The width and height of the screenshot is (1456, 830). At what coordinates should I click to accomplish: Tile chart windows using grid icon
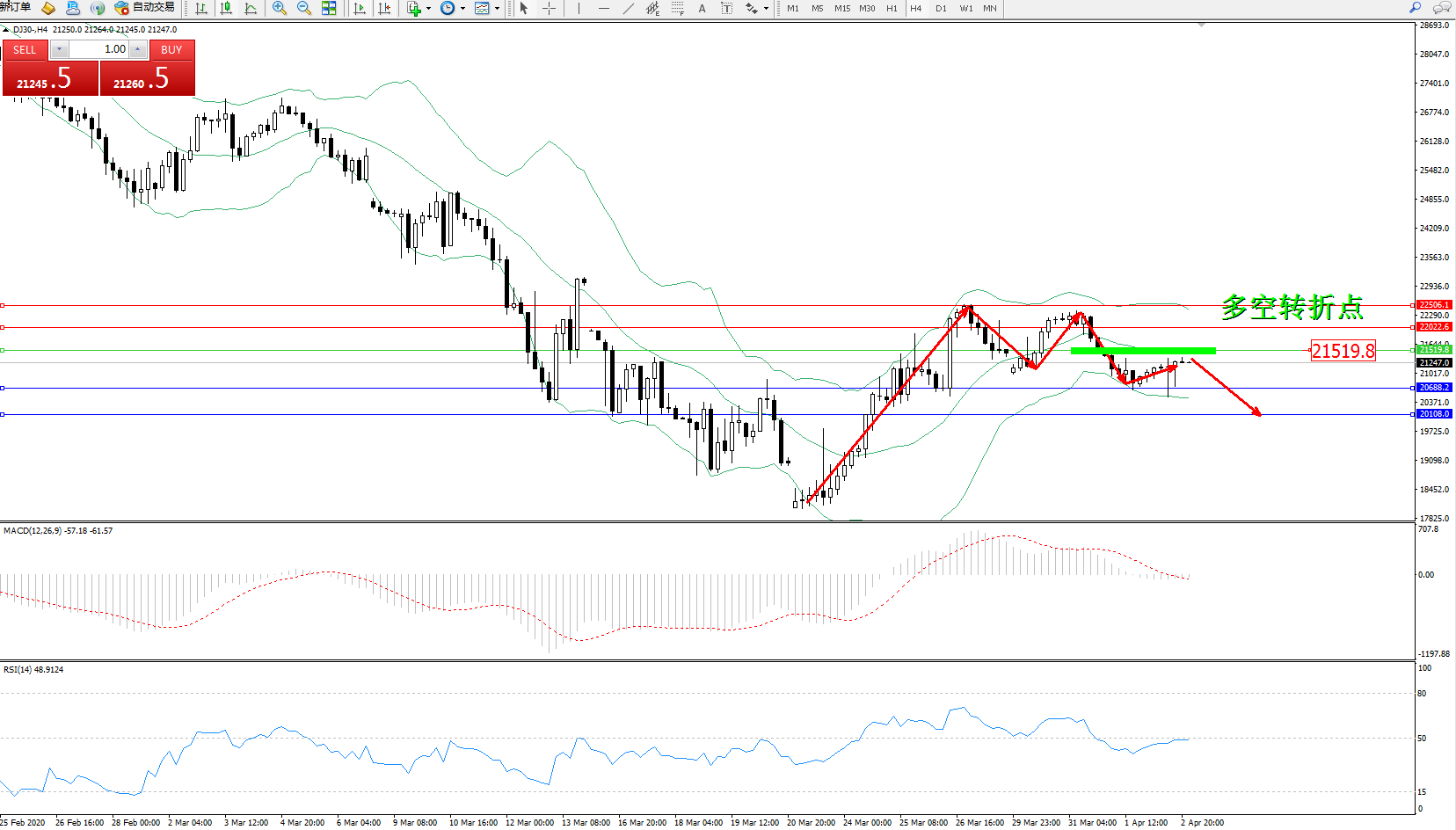329,8
